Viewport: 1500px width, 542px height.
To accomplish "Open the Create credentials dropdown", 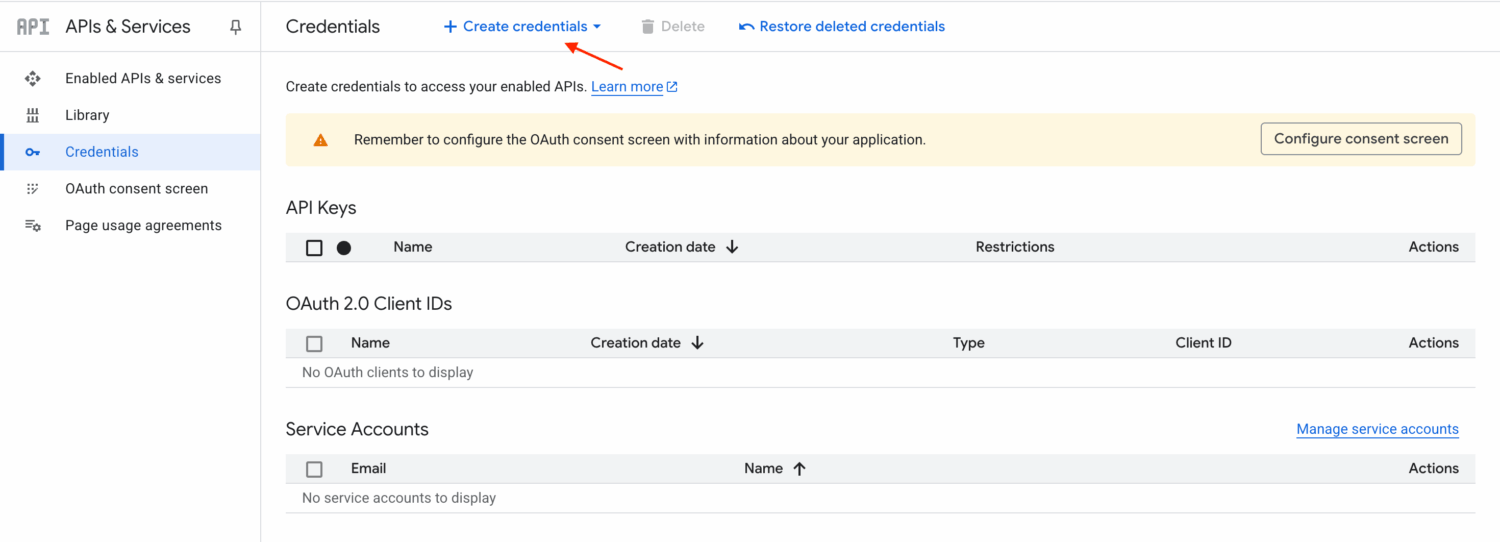I will click(522, 27).
